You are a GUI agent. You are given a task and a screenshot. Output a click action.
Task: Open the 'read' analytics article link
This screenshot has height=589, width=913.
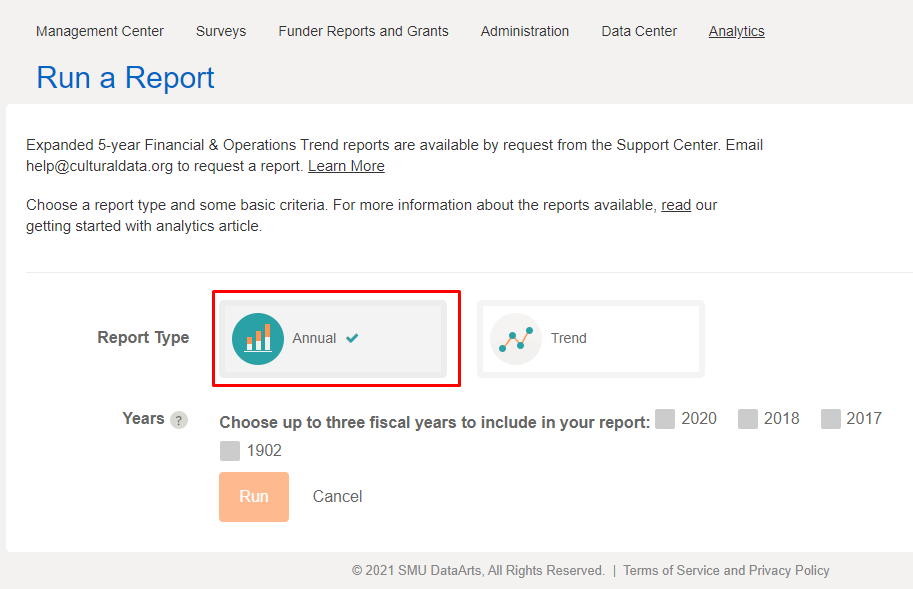[676, 205]
